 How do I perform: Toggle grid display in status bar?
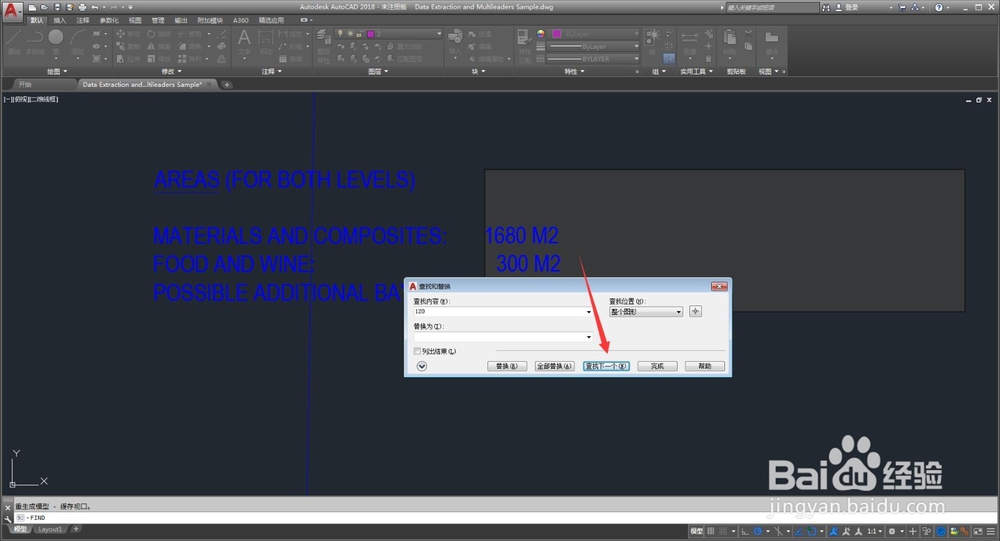pyautogui.click(x=710, y=531)
